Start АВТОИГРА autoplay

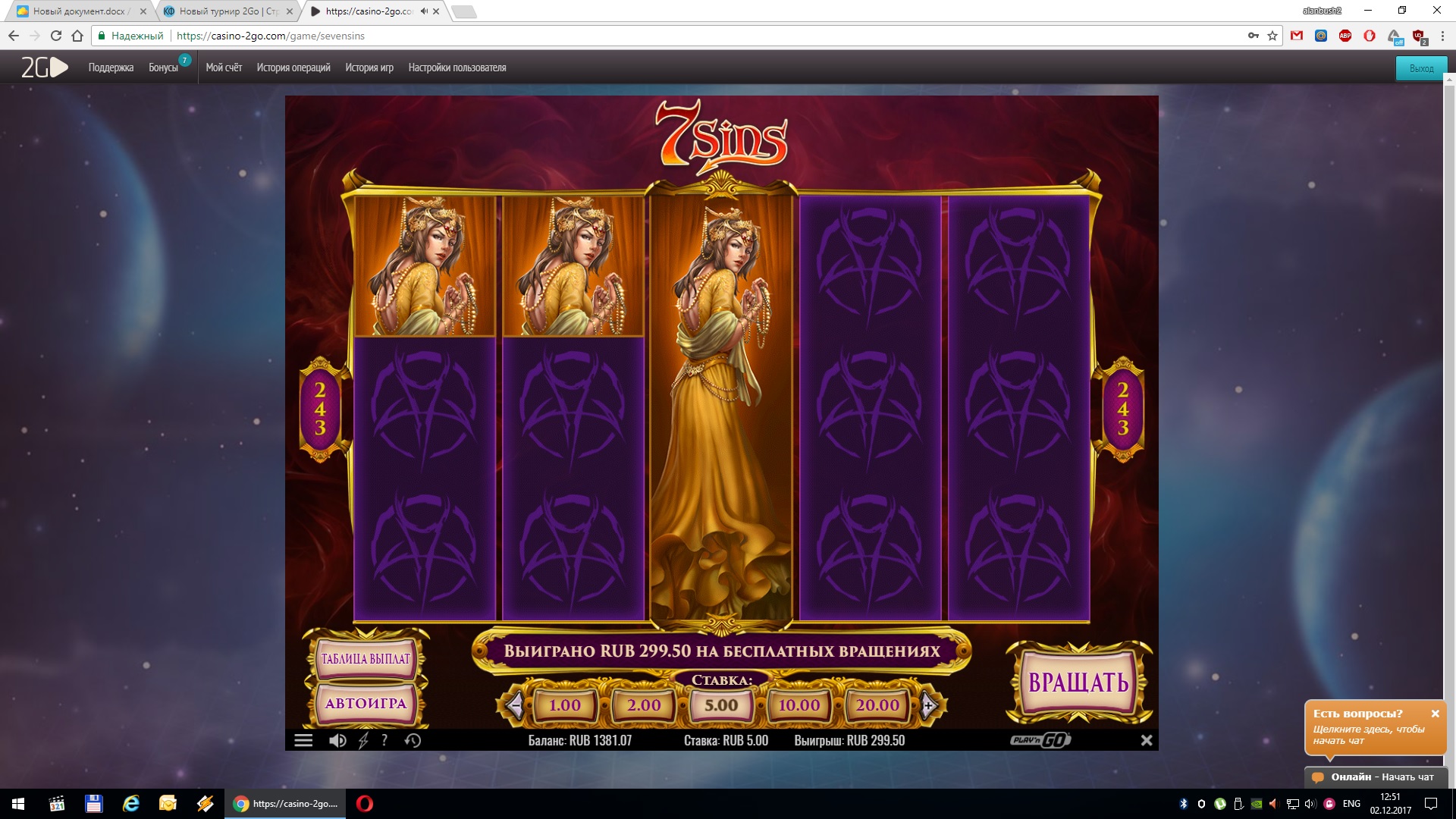[366, 704]
